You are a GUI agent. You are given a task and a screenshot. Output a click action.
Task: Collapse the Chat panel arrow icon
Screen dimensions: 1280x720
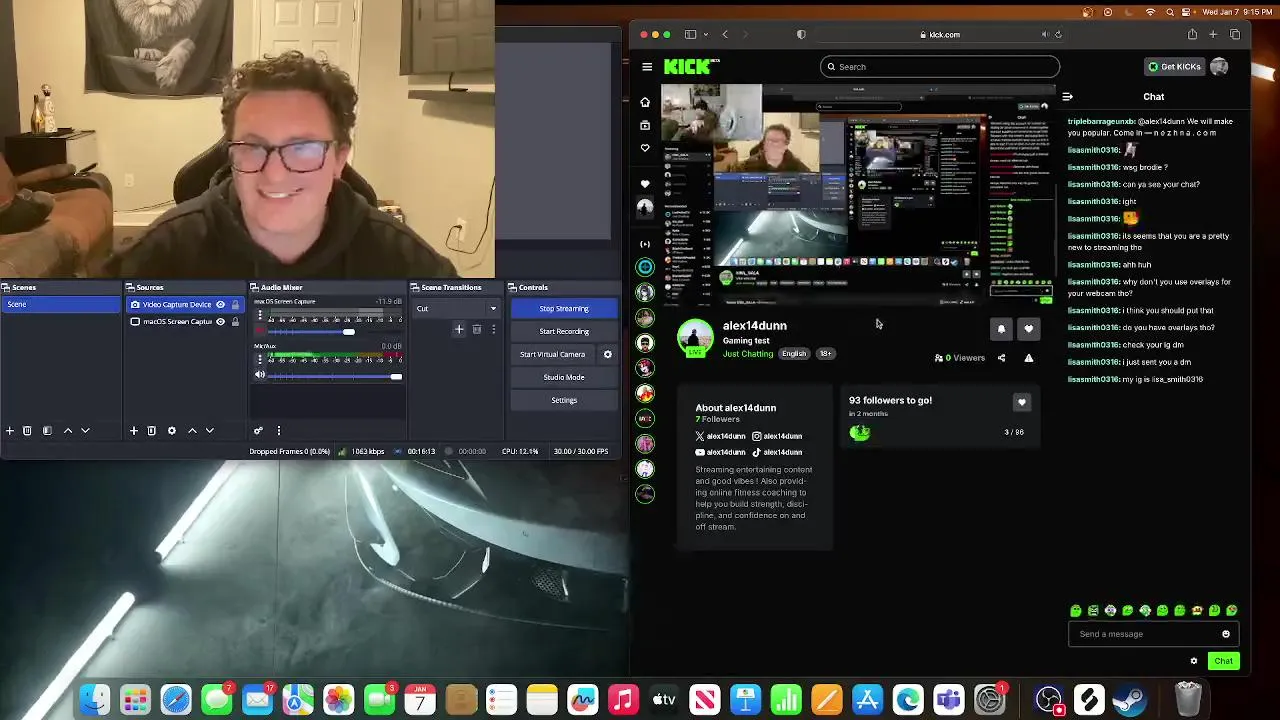pyautogui.click(x=1067, y=97)
